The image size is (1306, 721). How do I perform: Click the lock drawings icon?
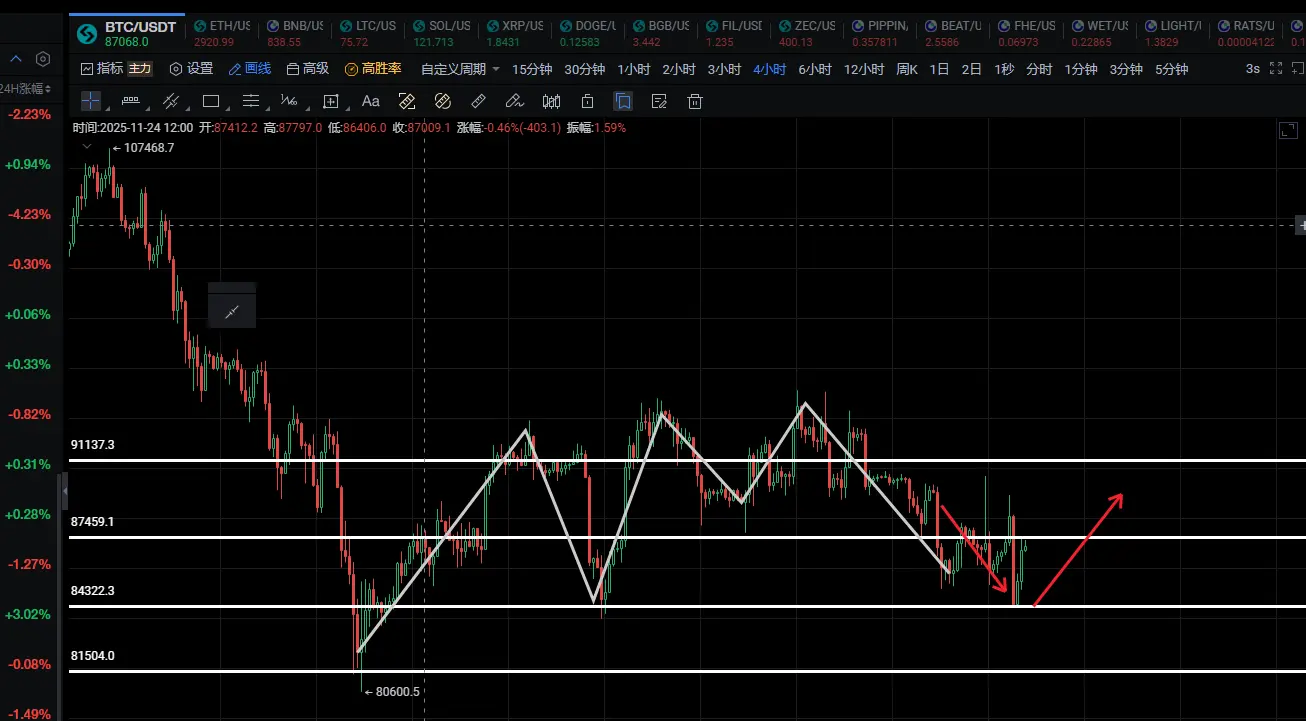pos(588,101)
